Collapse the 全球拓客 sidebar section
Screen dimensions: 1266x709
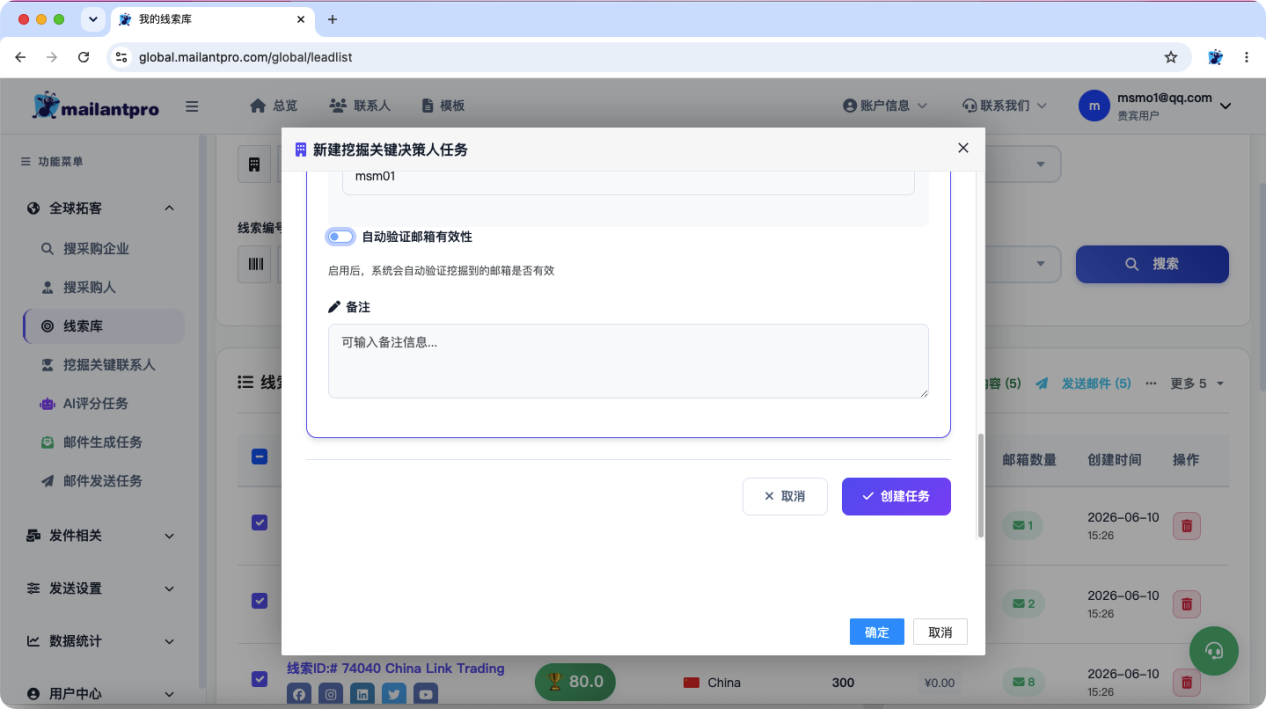[100, 208]
